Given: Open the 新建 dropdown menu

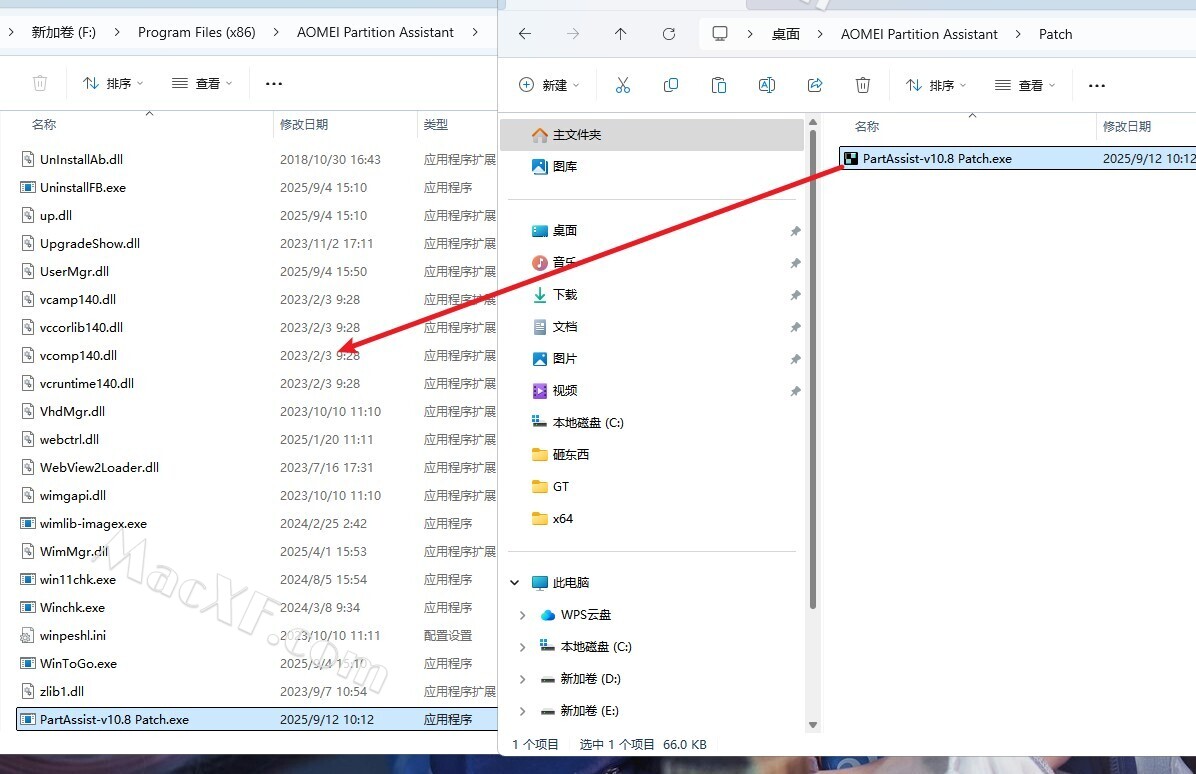Looking at the screenshot, I should point(549,85).
